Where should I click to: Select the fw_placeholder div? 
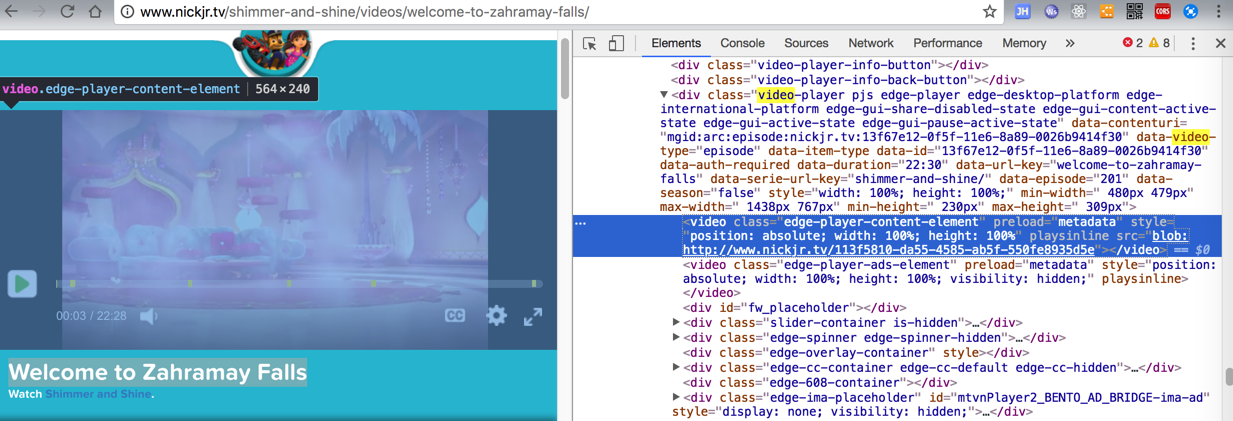[795, 308]
